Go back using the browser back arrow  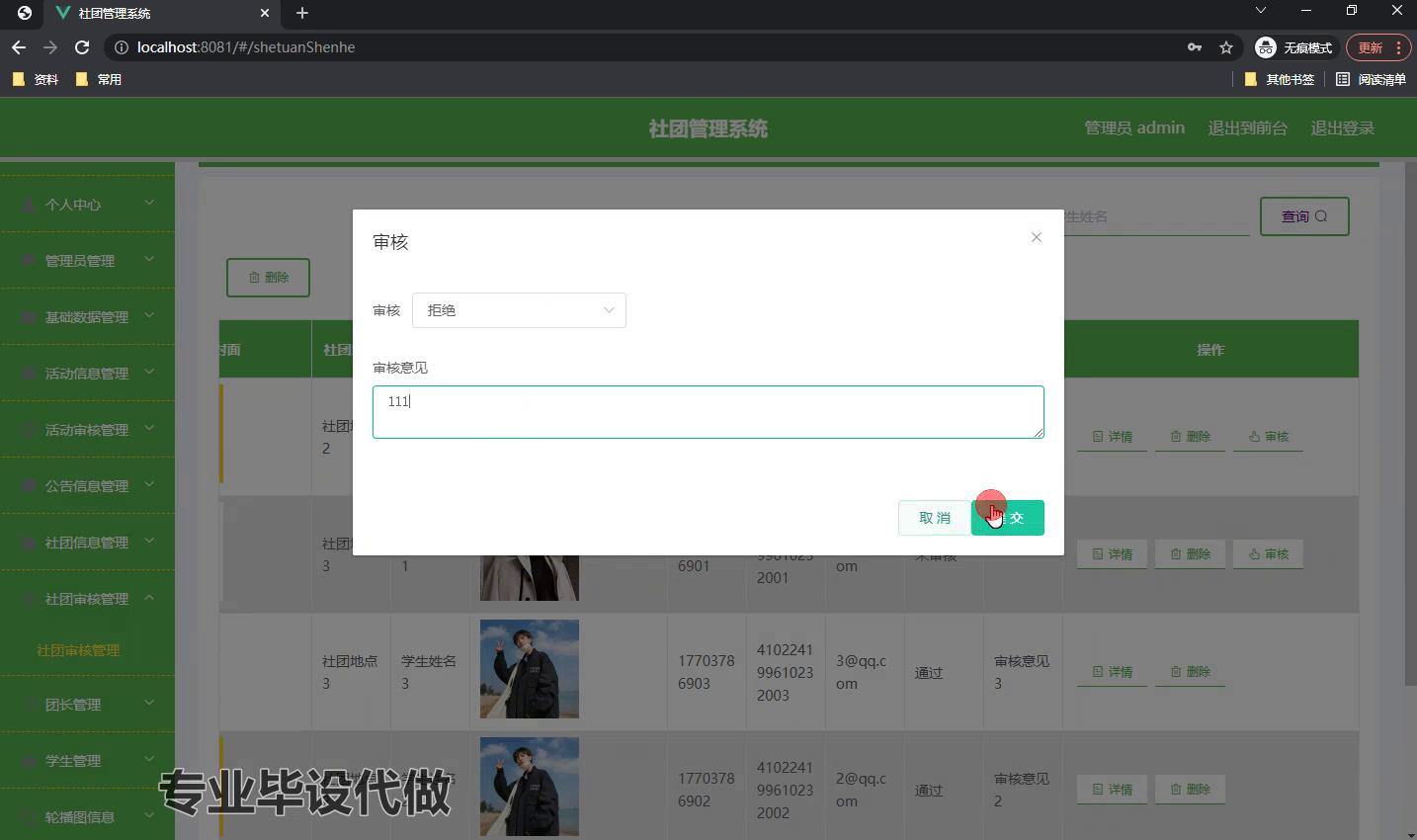19,47
